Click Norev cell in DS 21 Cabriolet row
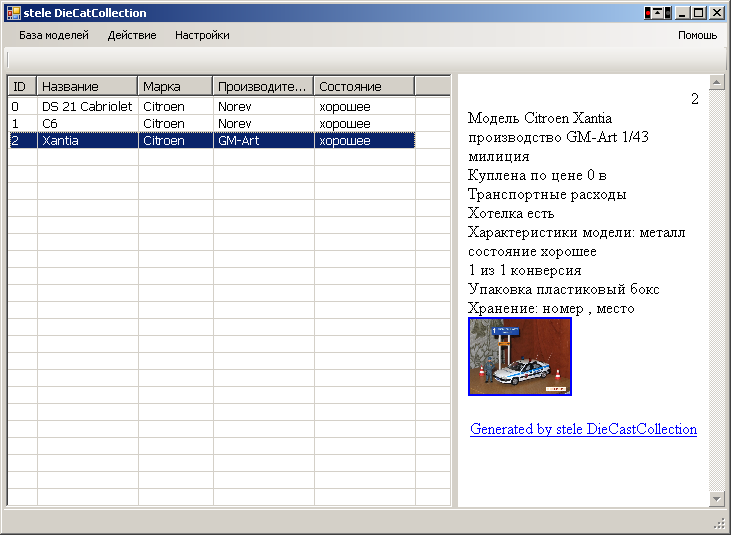 point(264,107)
